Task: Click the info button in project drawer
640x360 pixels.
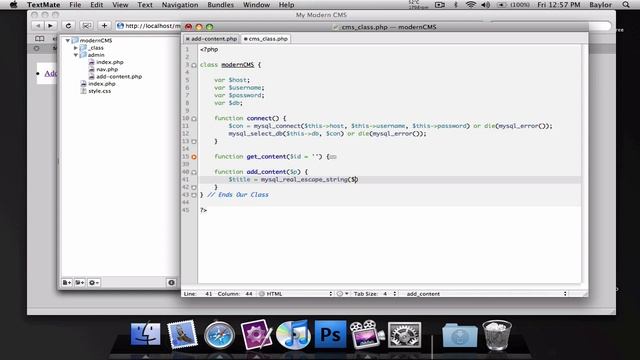Action: tap(171, 282)
